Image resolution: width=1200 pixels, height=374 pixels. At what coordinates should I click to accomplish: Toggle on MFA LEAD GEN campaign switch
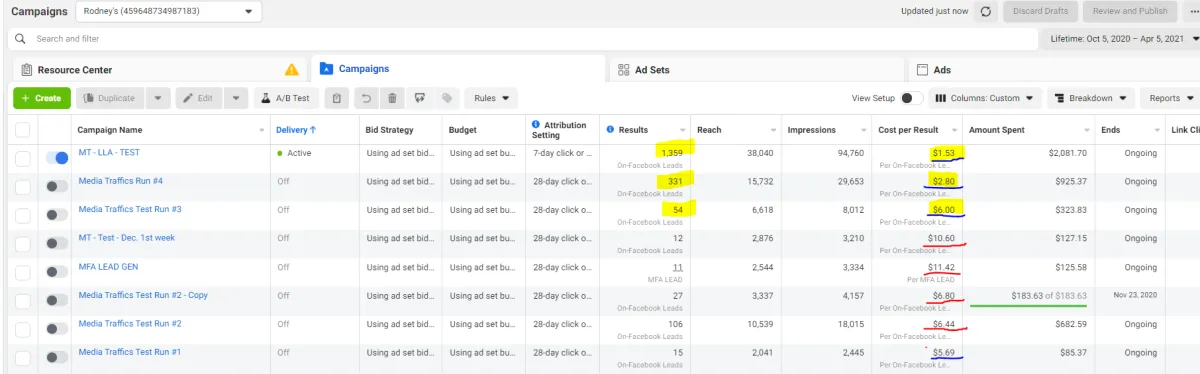[57, 271]
